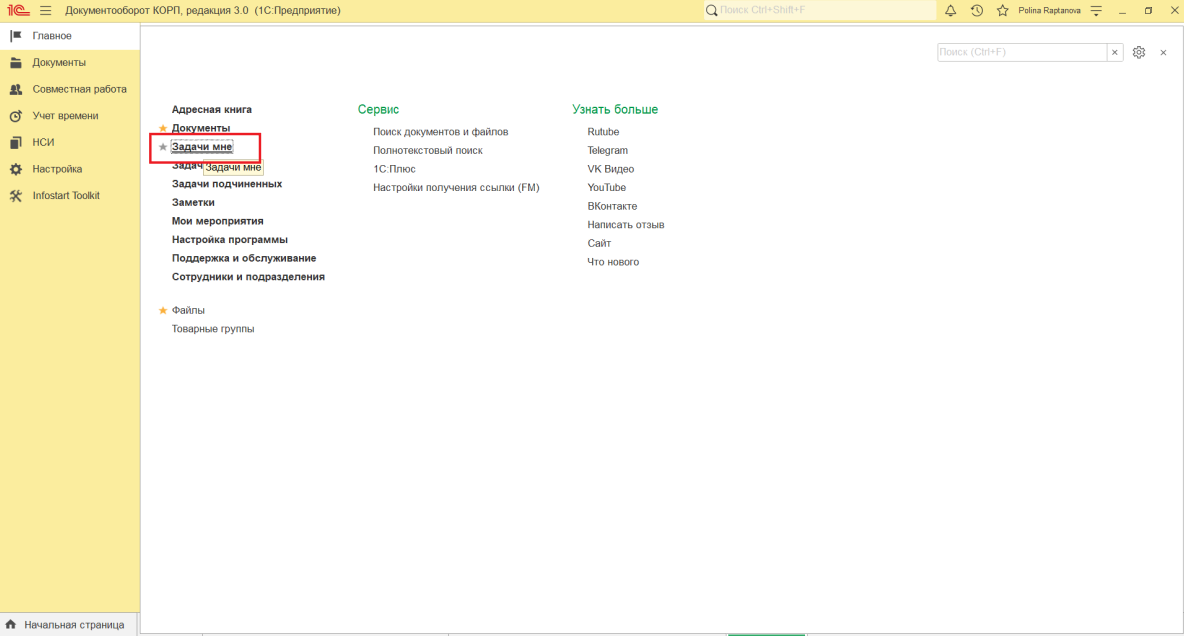
Task: Click the Учет времени timer icon
Action: 15,116
